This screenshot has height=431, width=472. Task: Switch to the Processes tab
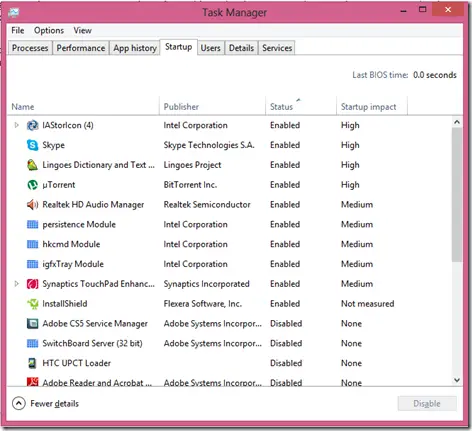(x=30, y=48)
